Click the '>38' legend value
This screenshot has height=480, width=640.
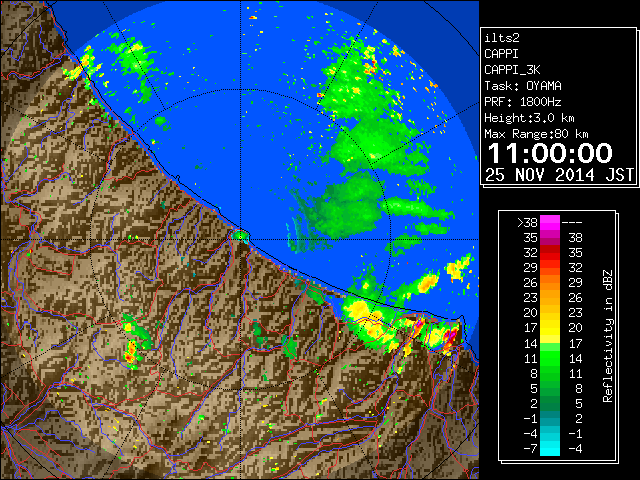click(527, 223)
